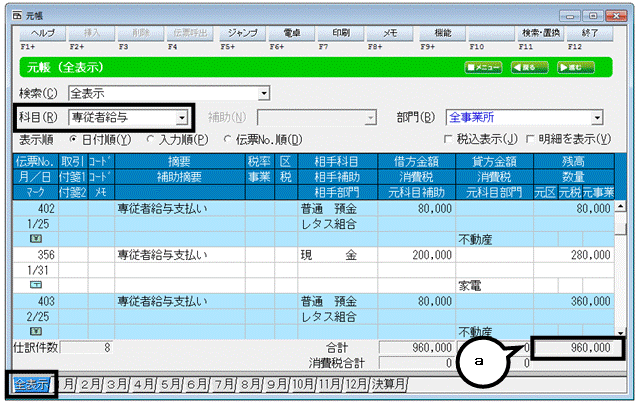
Task: Click the 貸方金額 column header
Action: click(x=494, y=162)
